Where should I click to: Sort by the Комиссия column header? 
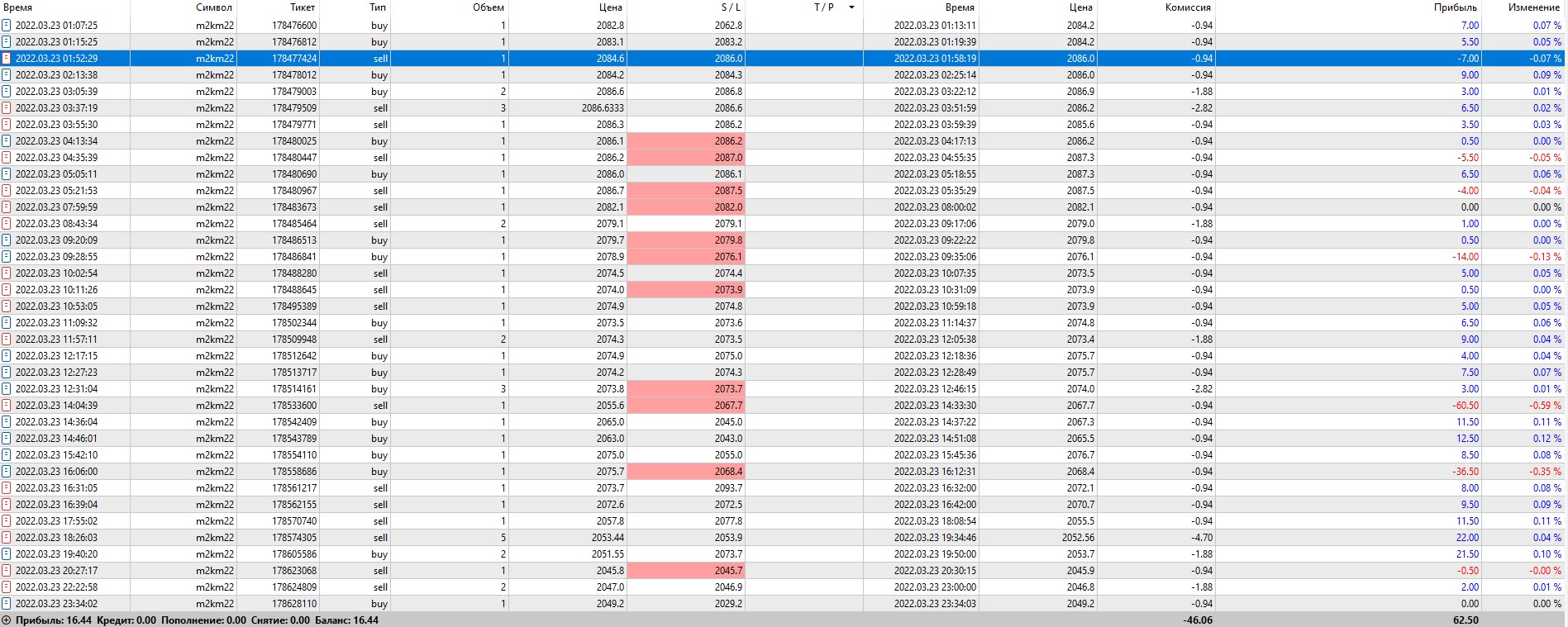1188,7
